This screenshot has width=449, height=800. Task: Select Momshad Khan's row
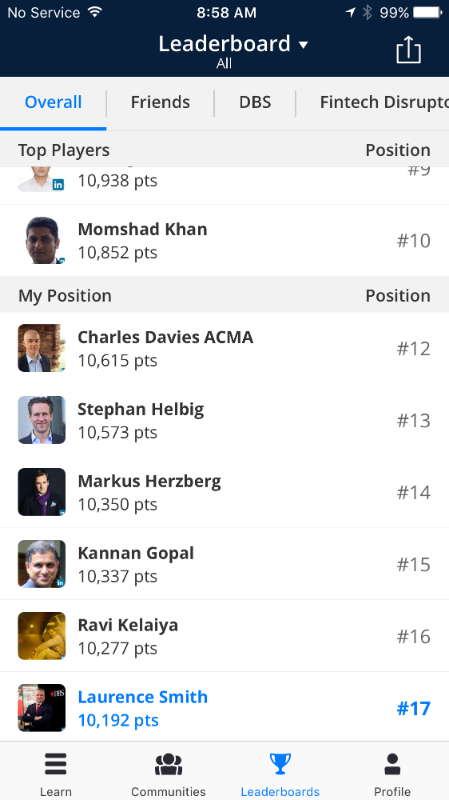[x=224, y=240]
